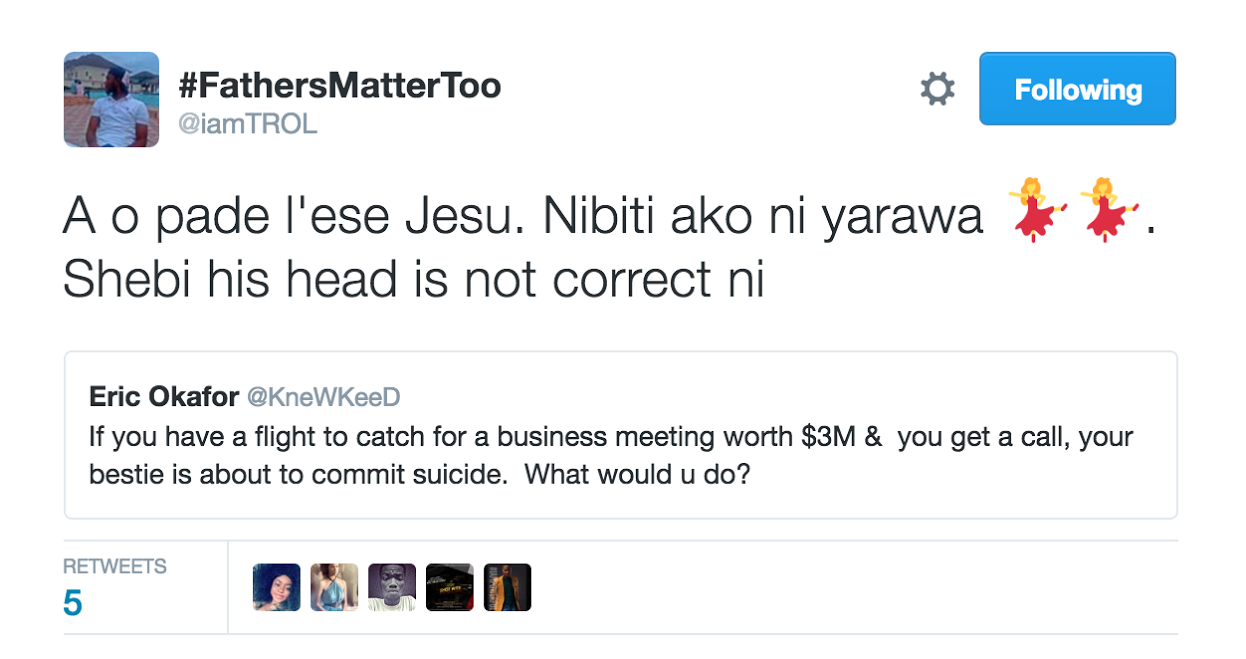Viewport: 1246px width, 659px height.
Task: Open retweeter avatar with blue halter top
Action: 334,588
